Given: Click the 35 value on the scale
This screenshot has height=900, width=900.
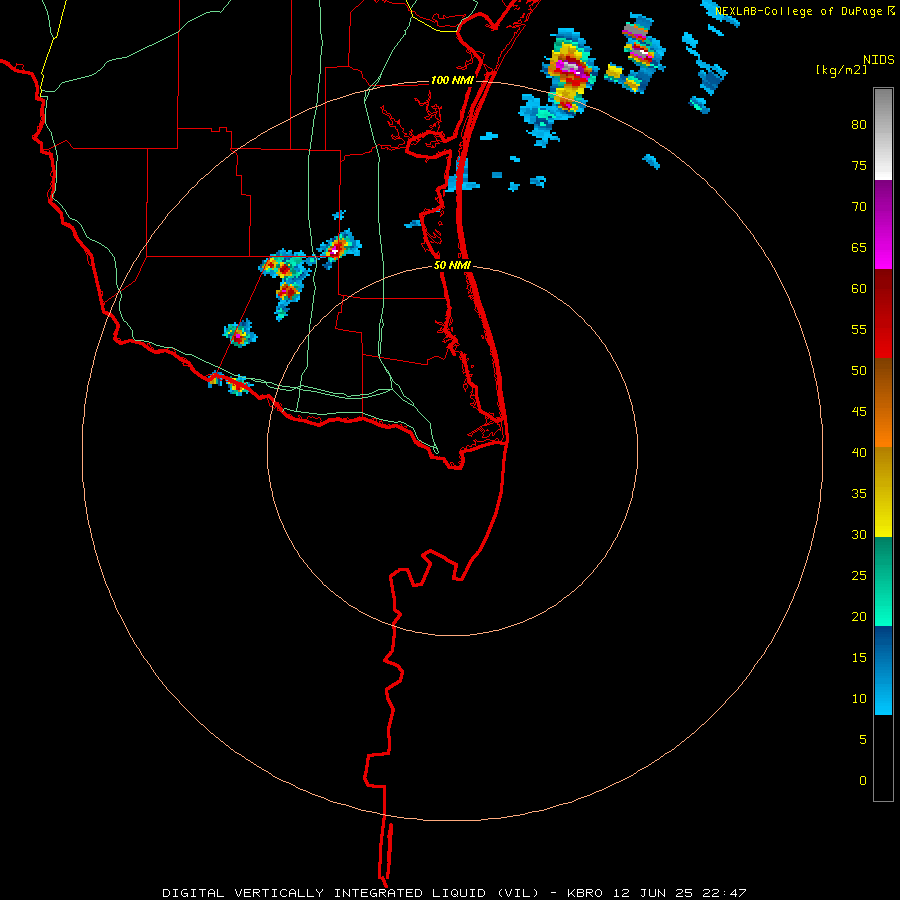Looking at the screenshot, I should click(859, 494).
